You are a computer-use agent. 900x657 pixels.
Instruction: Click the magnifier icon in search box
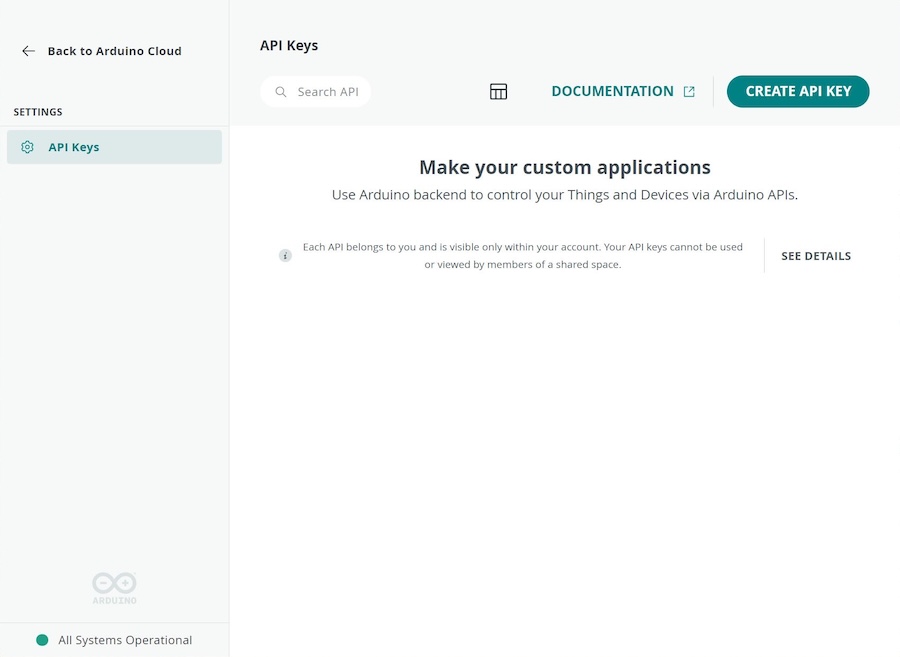click(281, 92)
